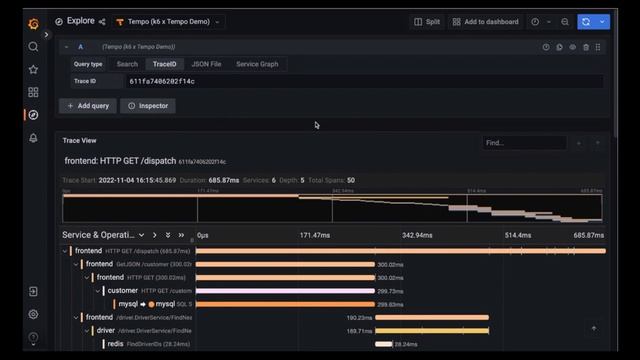Click the trace minimap overview

pyautogui.click(x=332, y=208)
